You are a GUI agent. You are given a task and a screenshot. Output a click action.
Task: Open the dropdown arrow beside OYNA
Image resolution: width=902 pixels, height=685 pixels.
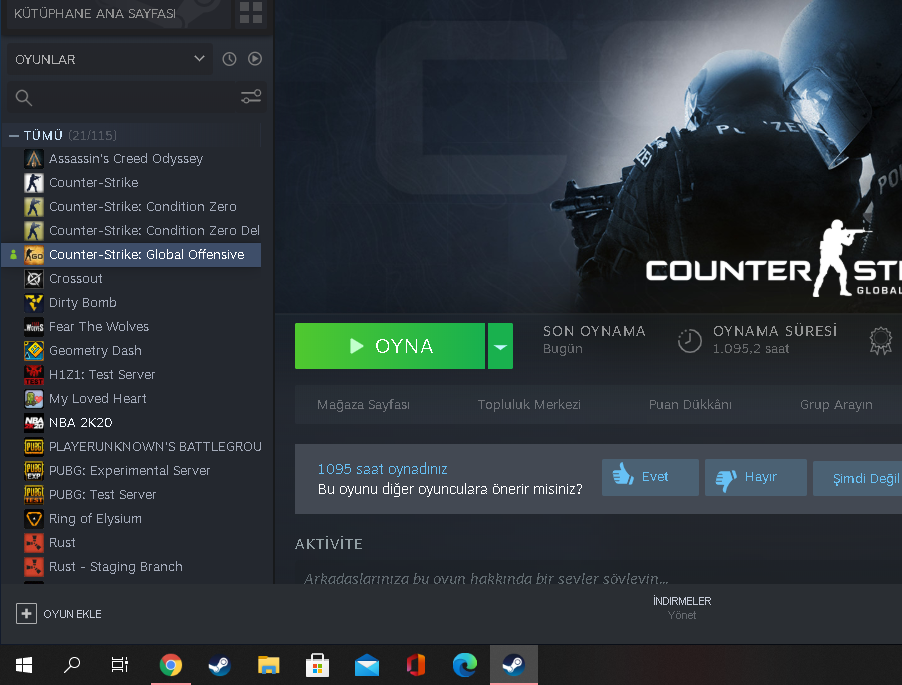pos(500,346)
